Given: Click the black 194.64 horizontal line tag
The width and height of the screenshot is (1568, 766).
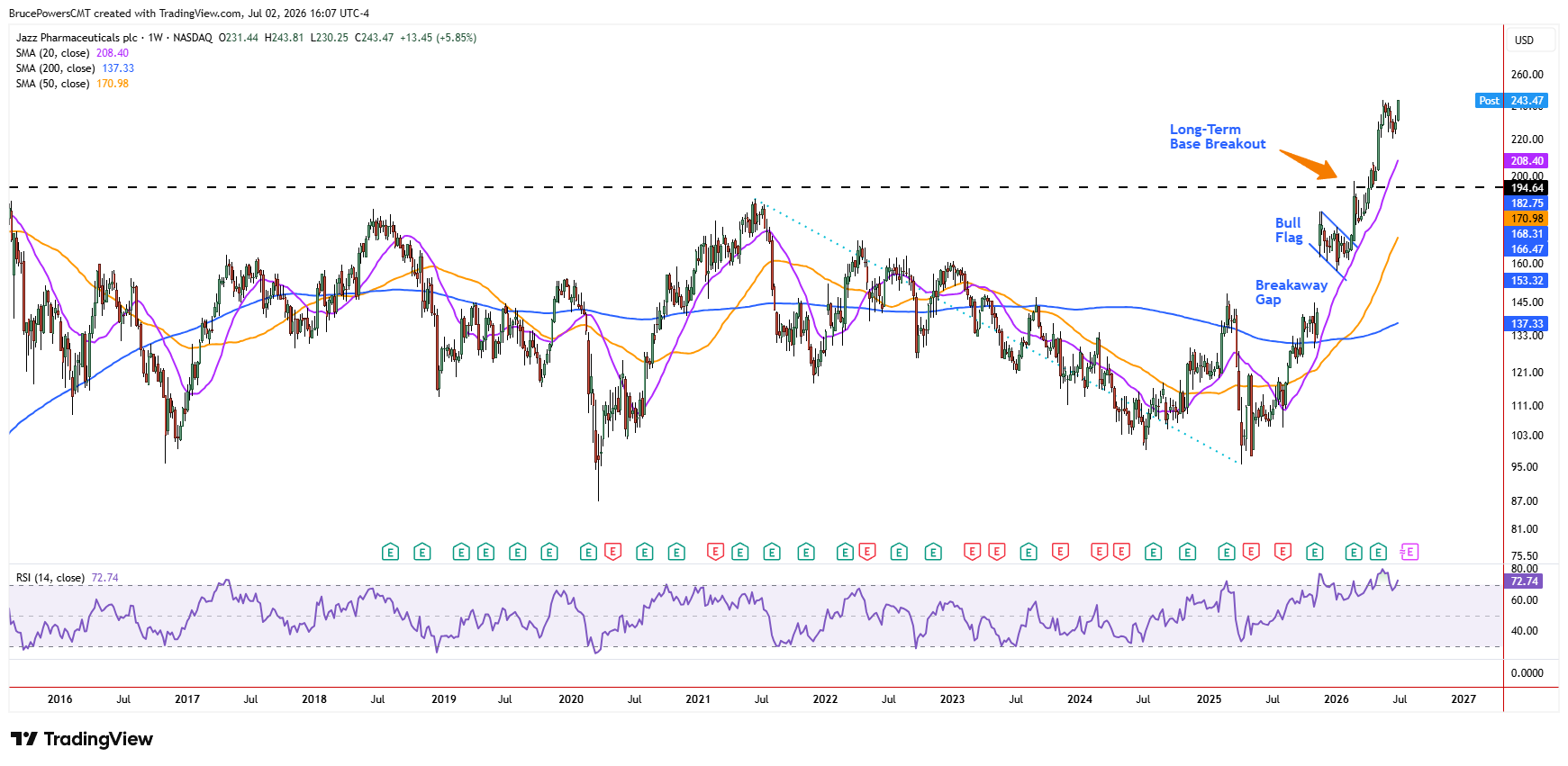Looking at the screenshot, I should coord(1527,188).
